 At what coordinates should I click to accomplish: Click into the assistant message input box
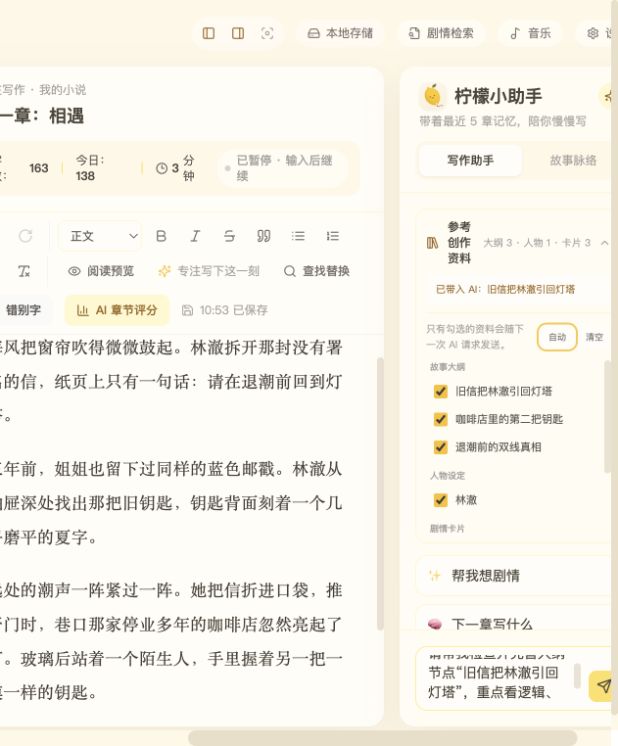[x=497, y=679]
